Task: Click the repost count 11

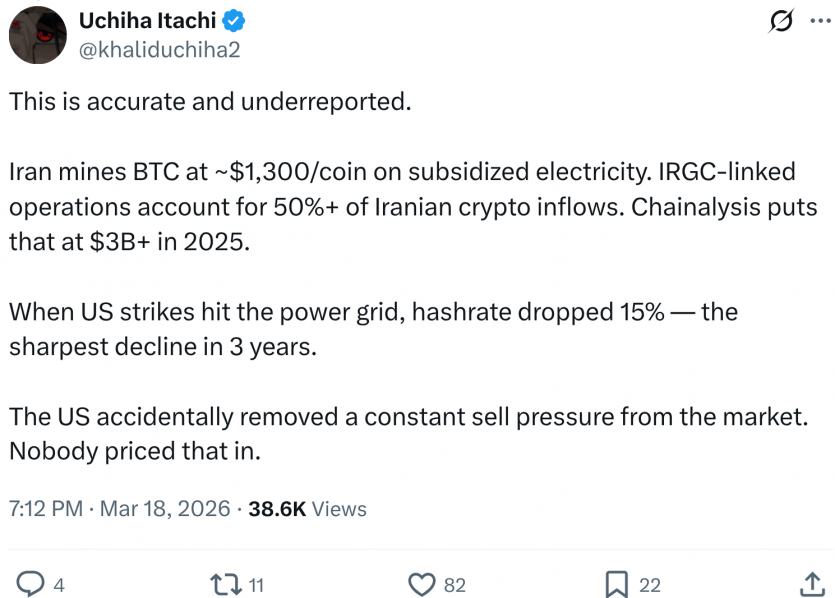Action: (256, 585)
